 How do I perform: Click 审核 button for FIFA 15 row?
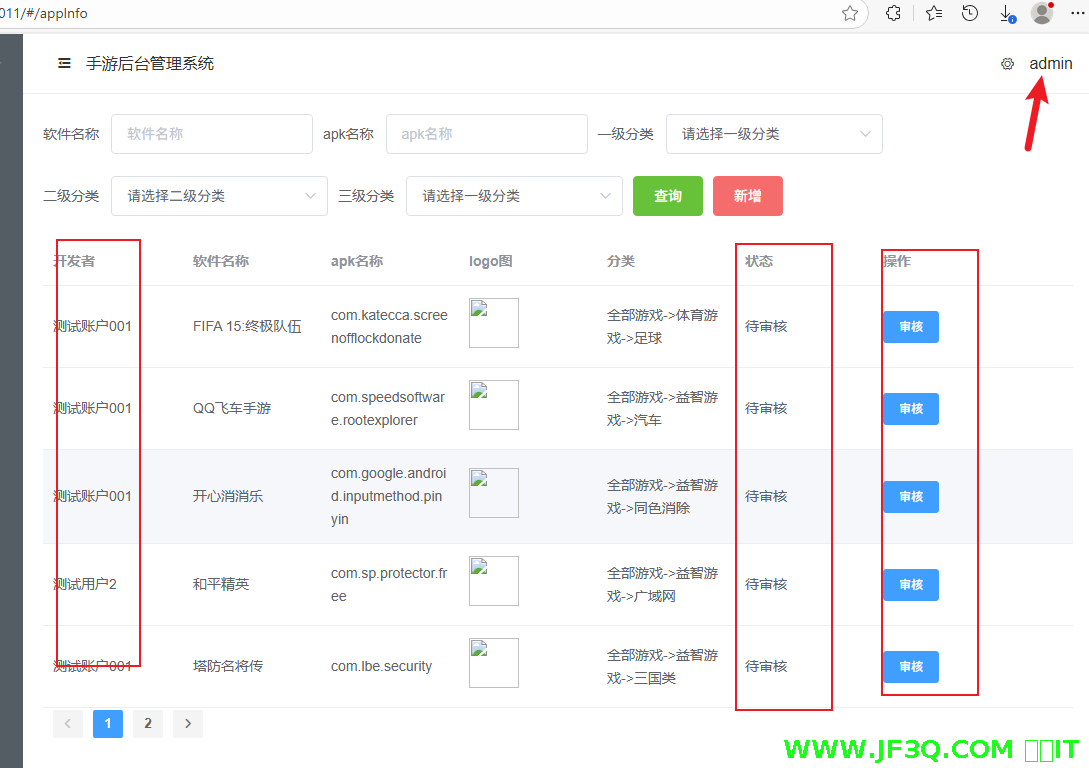[x=910, y=327]
